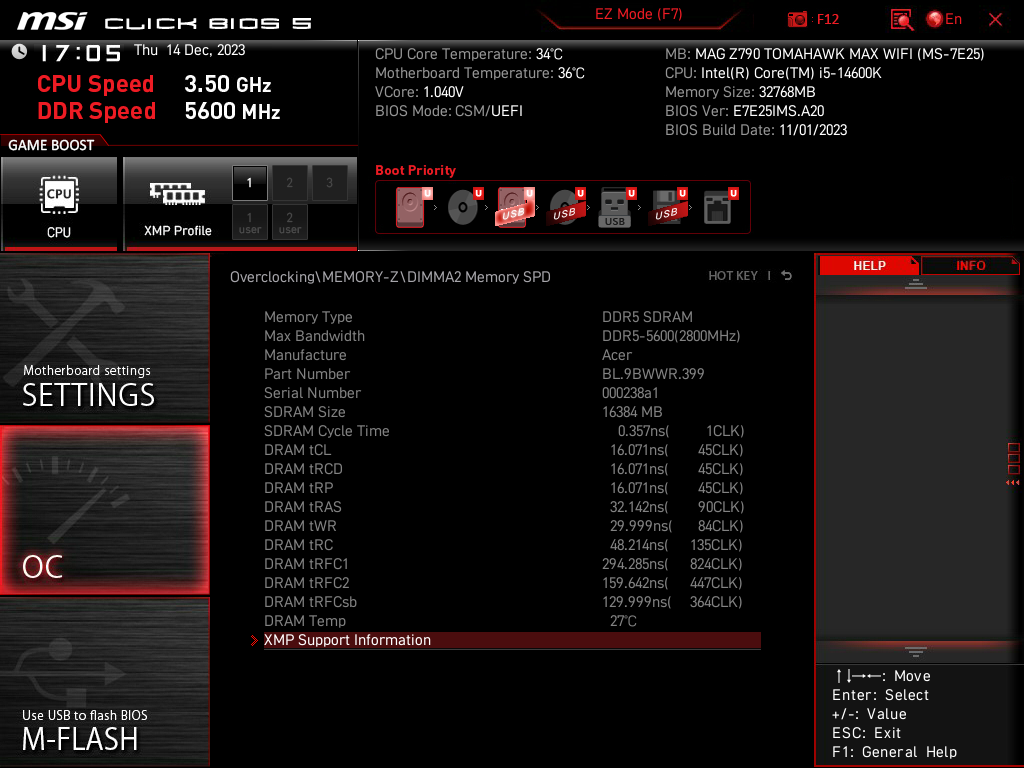Select the DRAM tCL row
This screenshot has height=768, width=1024.
(512, 450)
